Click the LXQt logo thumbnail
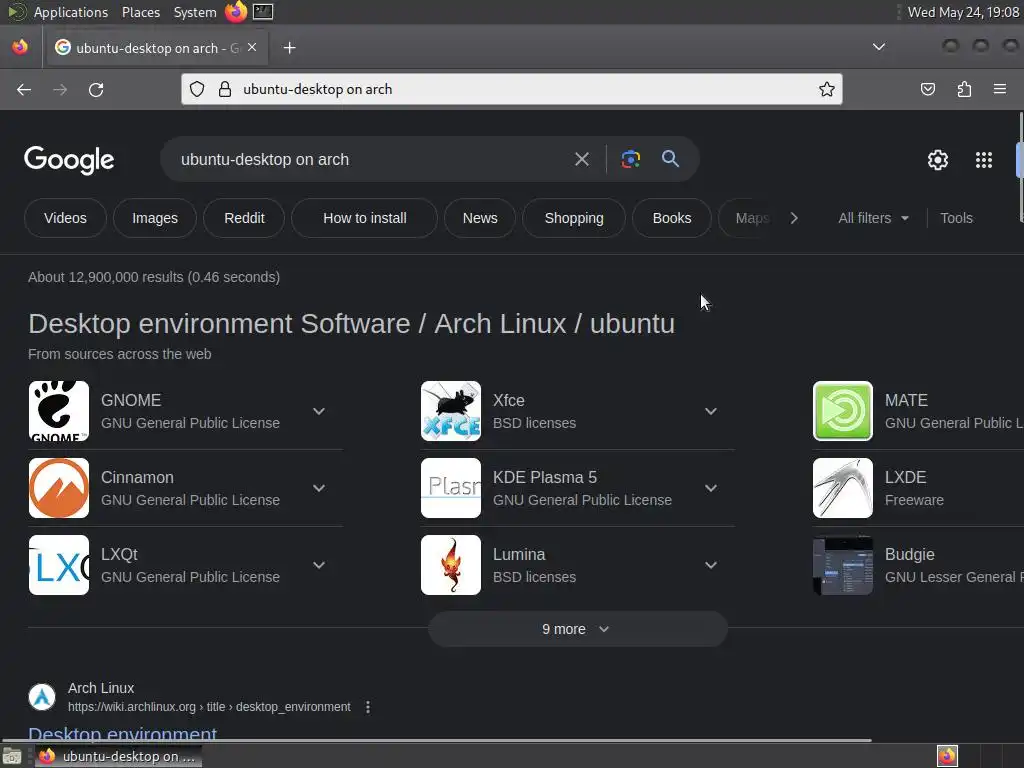The height and width of the screenshot is (768, 1024). point(59,566)
